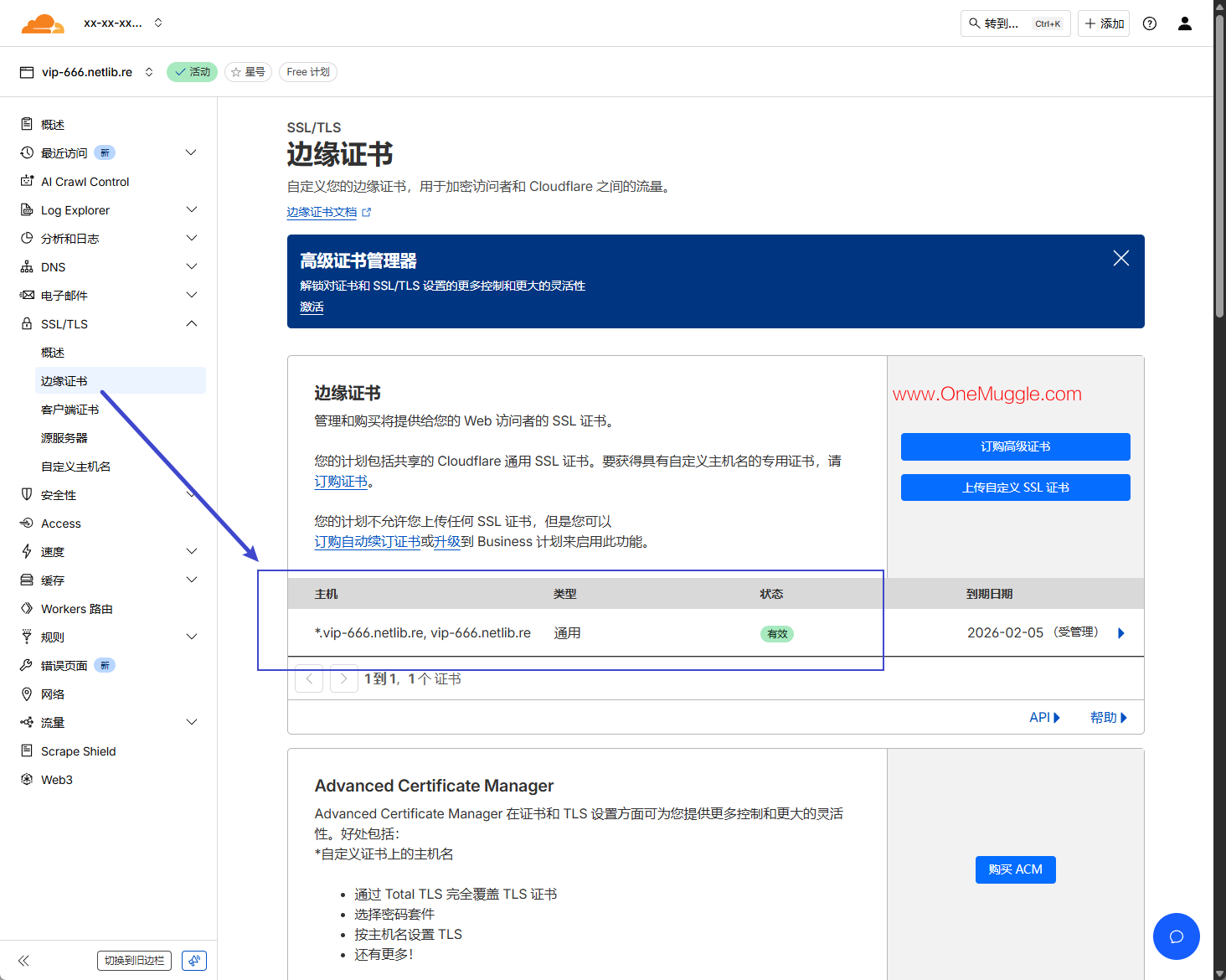This screenshot has height=980, width=1226.
Task: Click the 安全性 shield icon
Action: coord(27,494)
